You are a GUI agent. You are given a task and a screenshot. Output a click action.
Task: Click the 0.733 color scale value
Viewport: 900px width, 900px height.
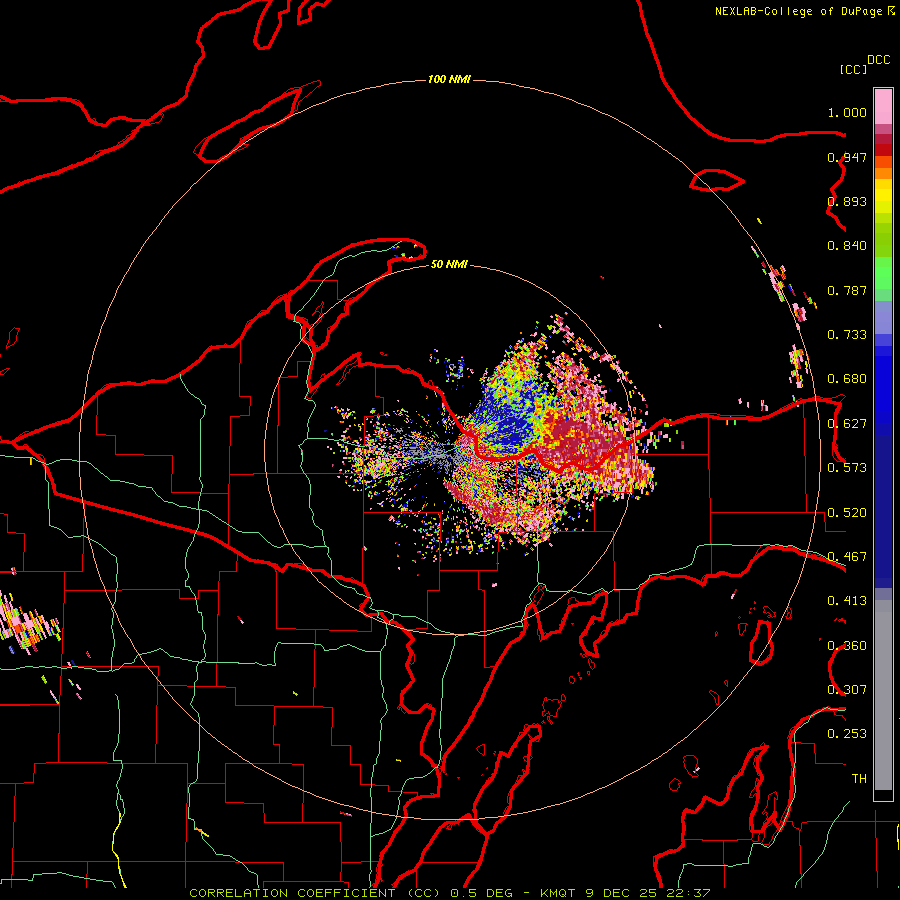(847, 335)
